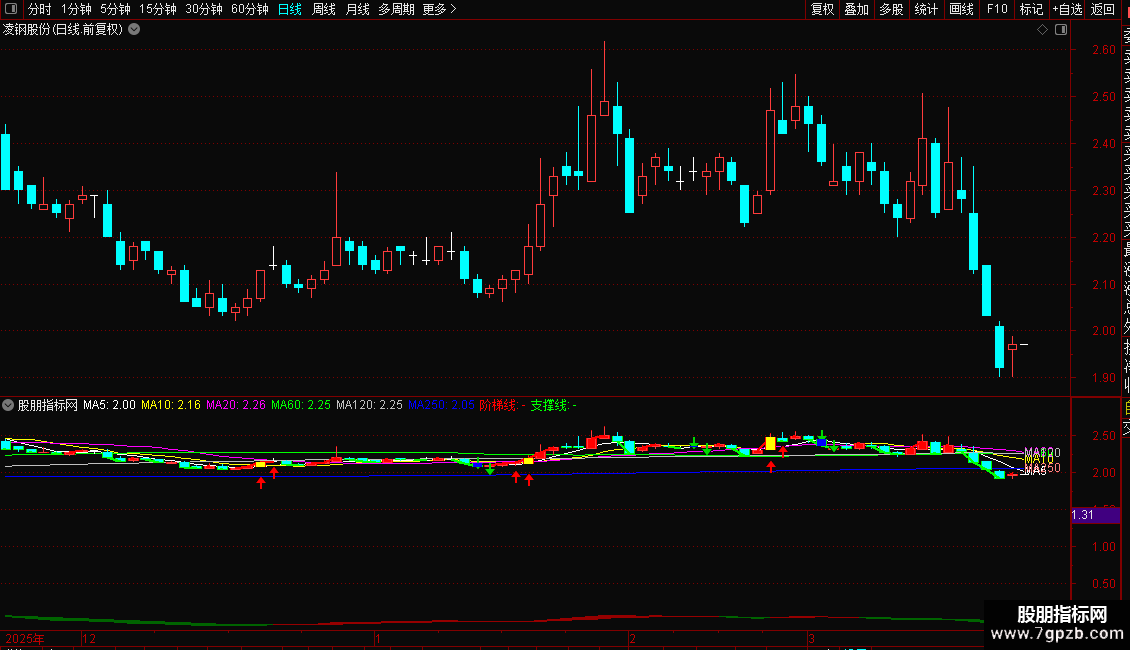Image resolution: width=1130 pixels, height=650 pixels.
Task: Click the diamond marker icon in the chart corner
Action: 1042,30
